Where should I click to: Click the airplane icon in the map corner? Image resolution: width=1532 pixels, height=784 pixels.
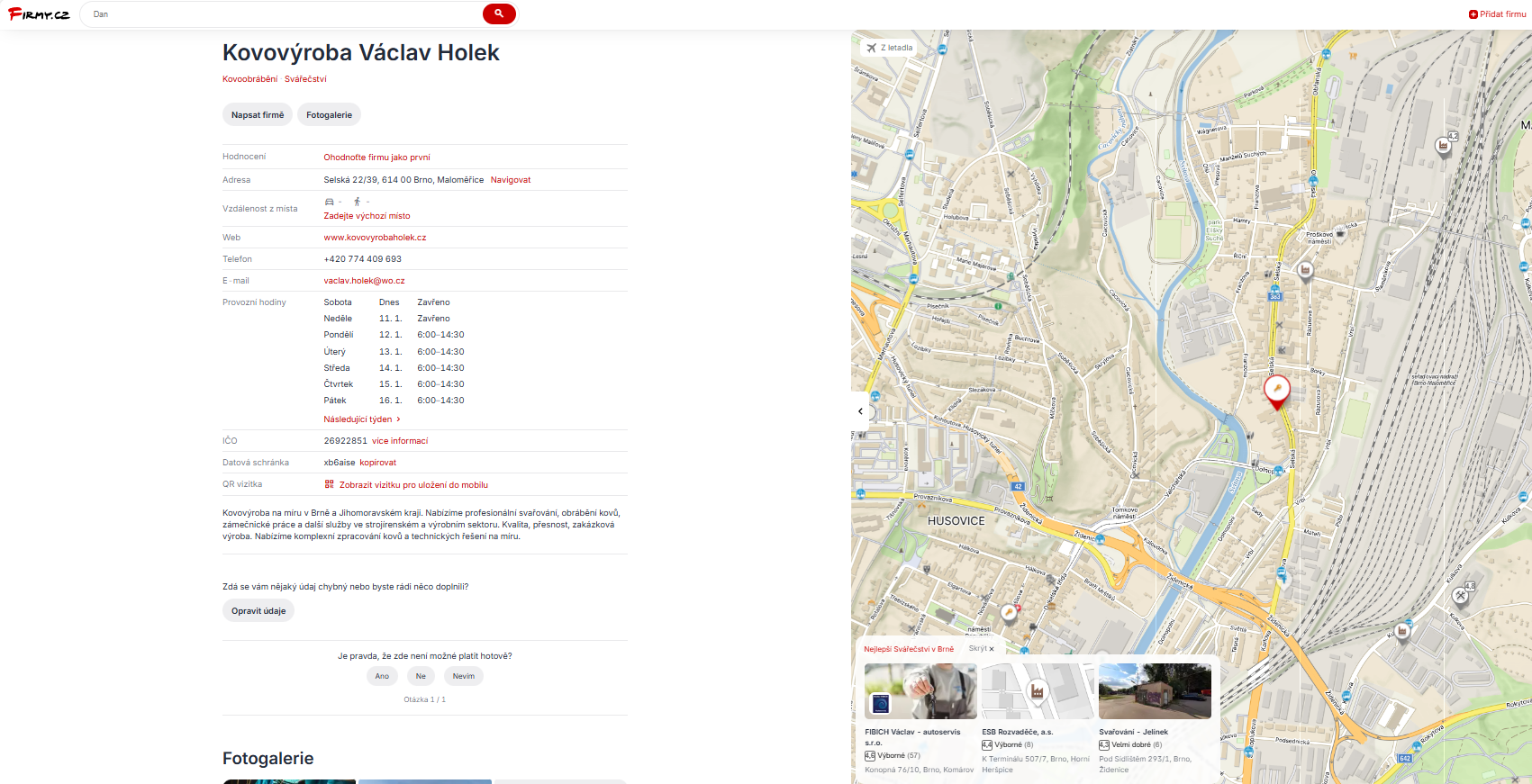click(871, 48)
